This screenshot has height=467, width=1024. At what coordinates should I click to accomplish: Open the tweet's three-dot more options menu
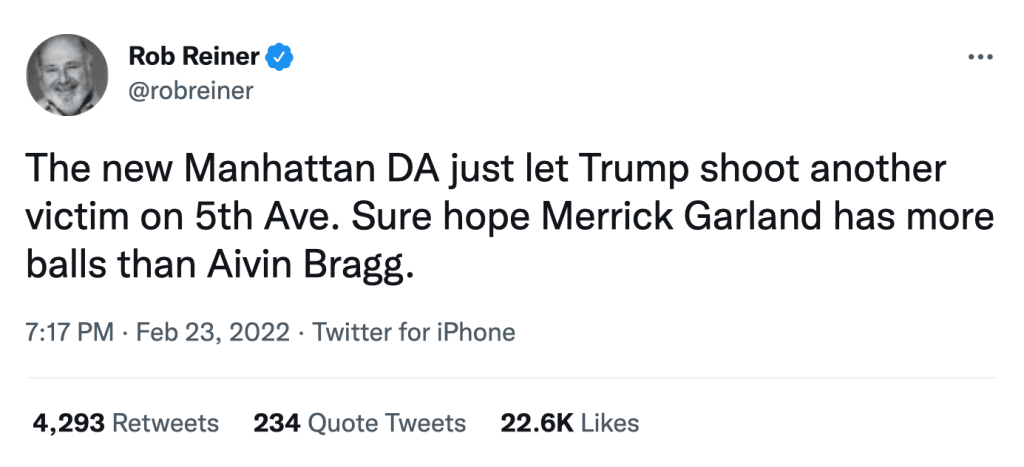point(979,56)
